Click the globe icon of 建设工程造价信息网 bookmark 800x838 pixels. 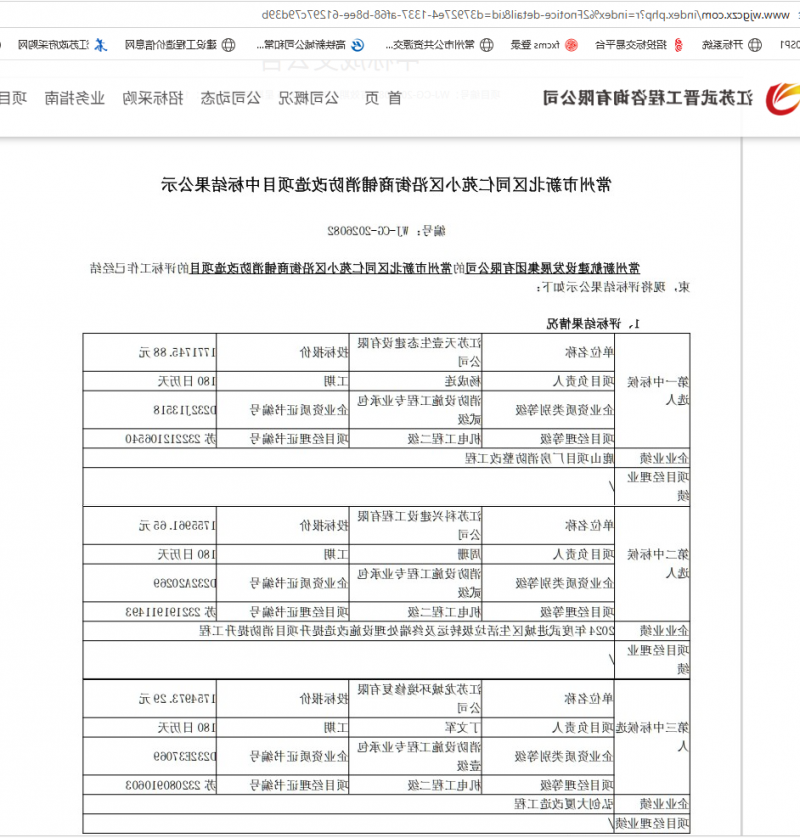229,45
